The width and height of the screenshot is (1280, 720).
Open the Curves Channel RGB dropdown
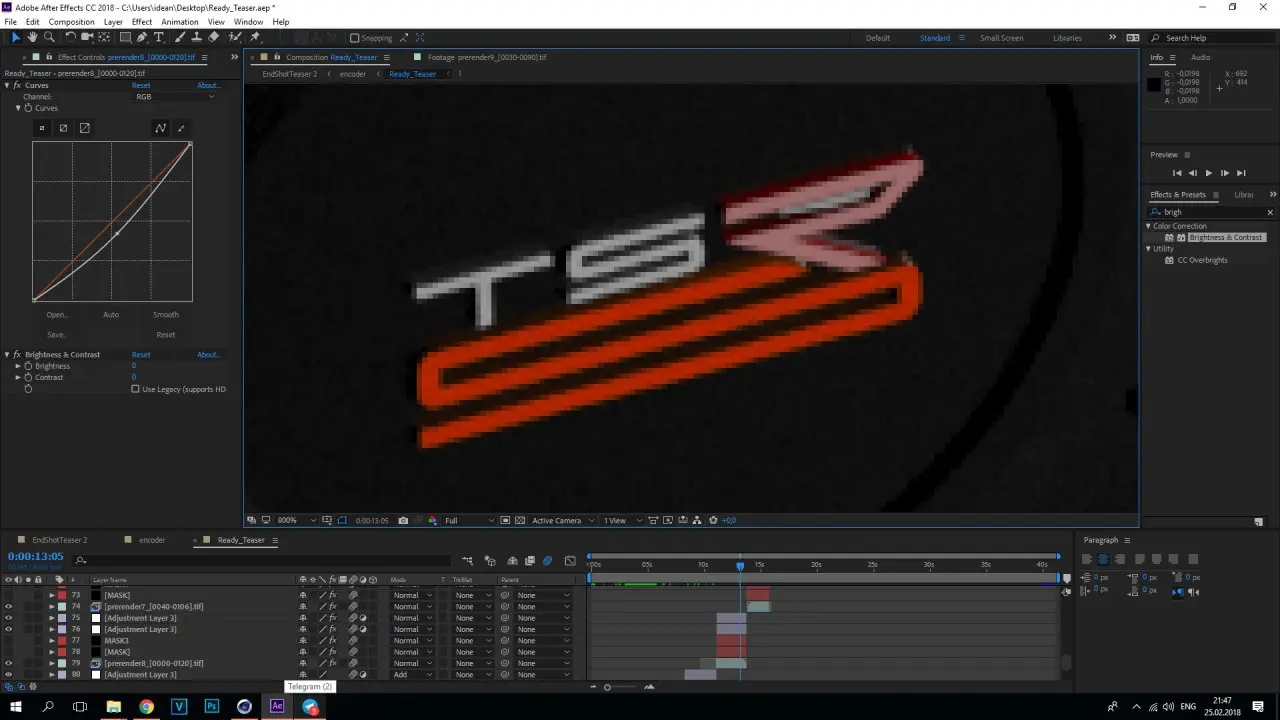[x=175, y=97]
